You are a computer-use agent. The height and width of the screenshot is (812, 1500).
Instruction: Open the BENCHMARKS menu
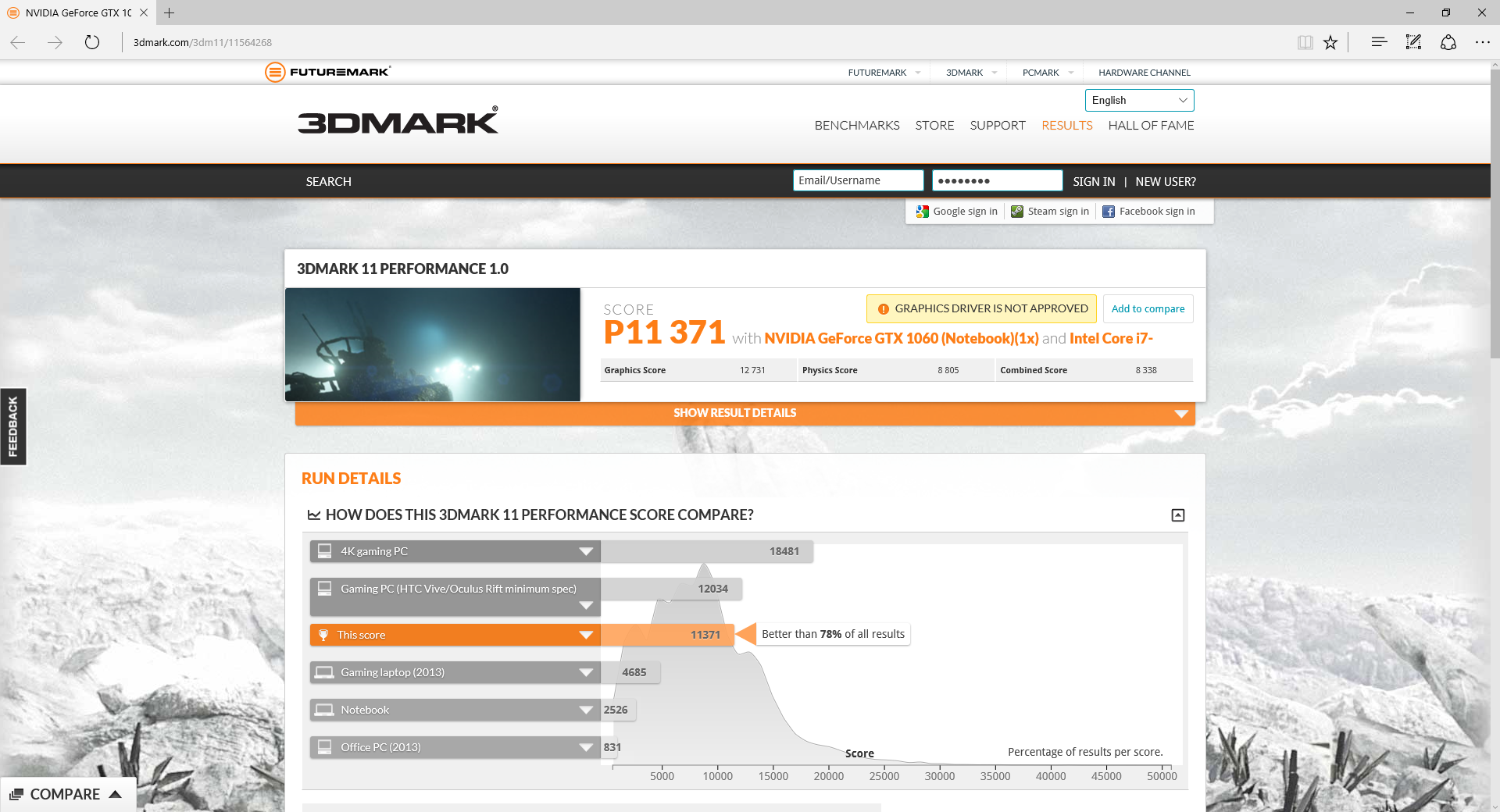tap(857, 125)
